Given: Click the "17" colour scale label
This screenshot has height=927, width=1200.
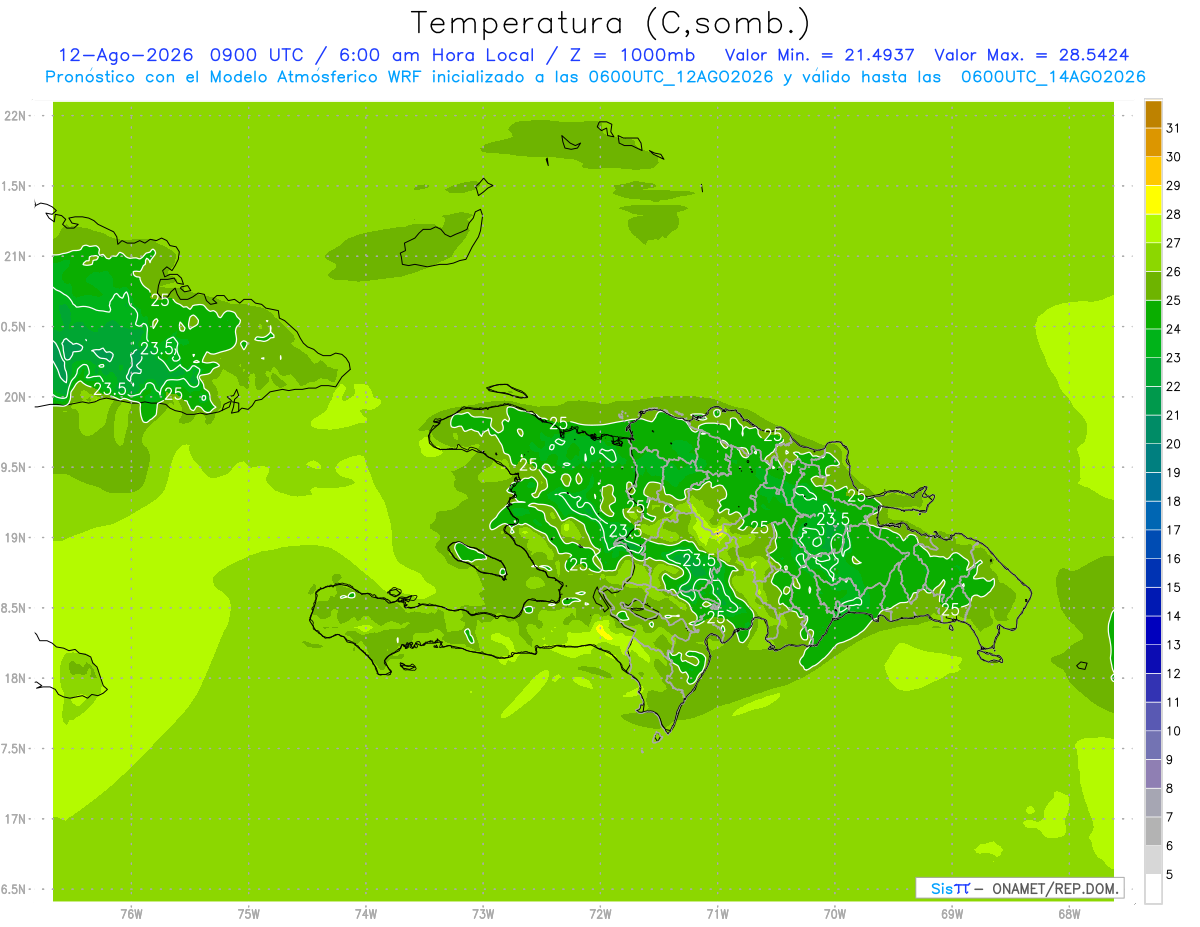Looking at the screenshot, I should pyautogui.click(x=1174, y=529).
